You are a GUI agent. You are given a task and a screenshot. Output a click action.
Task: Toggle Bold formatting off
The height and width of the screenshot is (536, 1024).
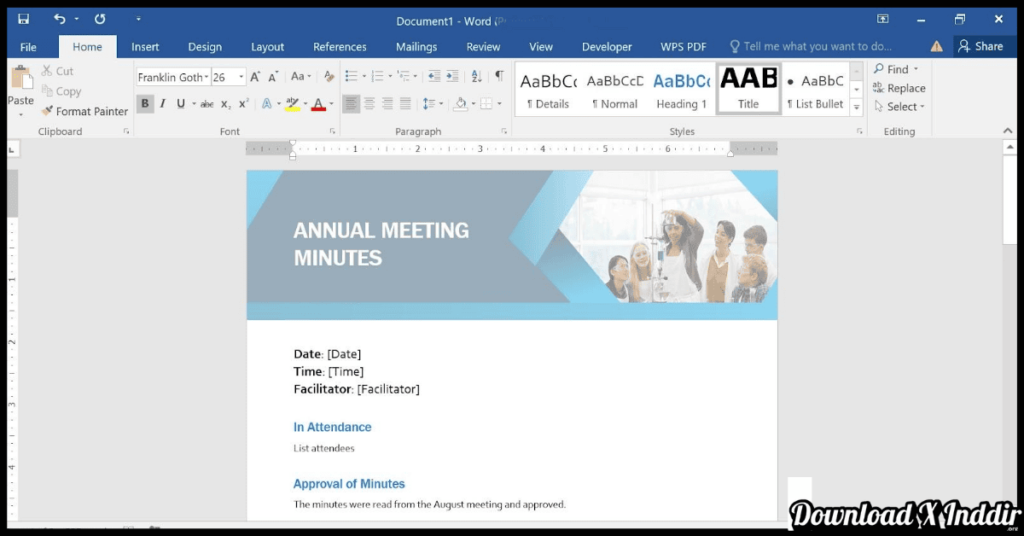pyautogui.click(x=145, y=104)
